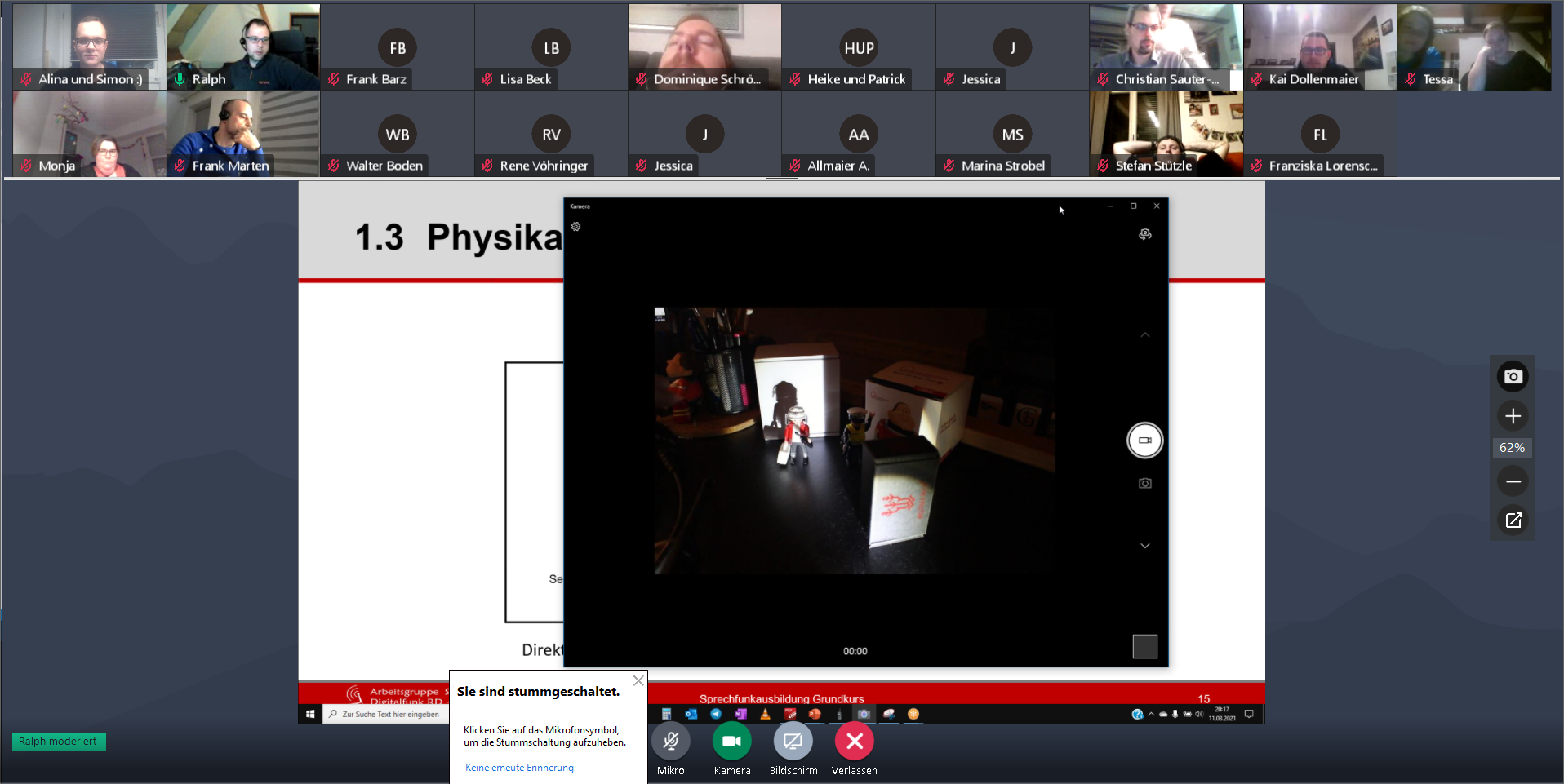Maximize the Kamera window

tap(1133, 206)
